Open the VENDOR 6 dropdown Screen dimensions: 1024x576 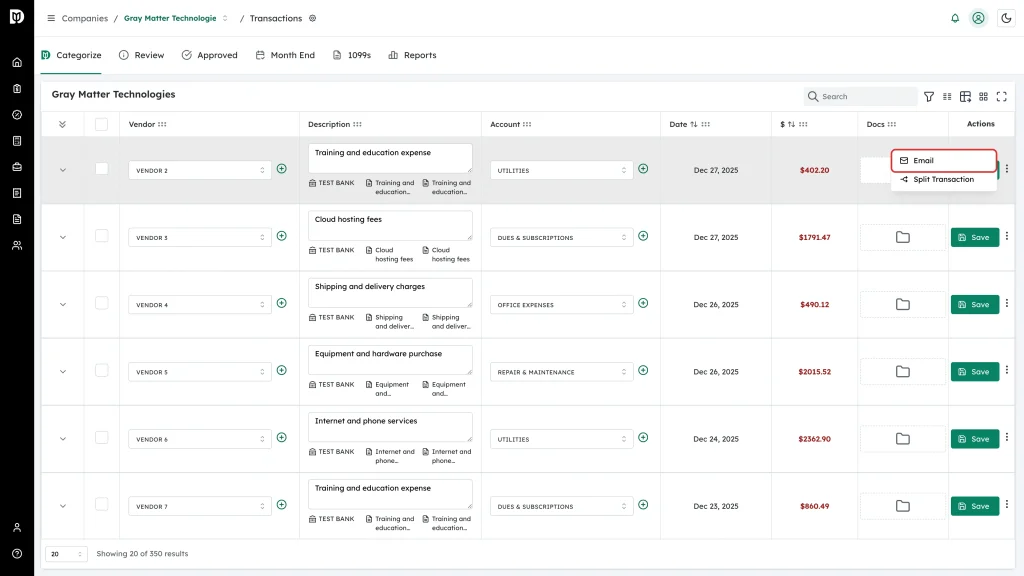[x=200, y=440]
